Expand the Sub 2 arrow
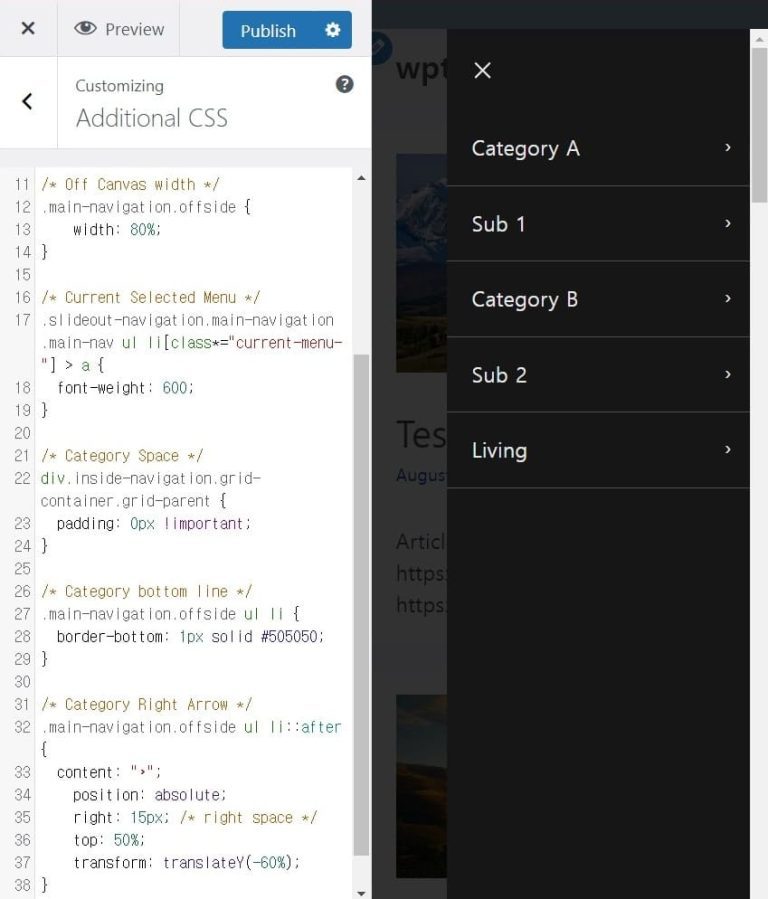 pos(727,375)
